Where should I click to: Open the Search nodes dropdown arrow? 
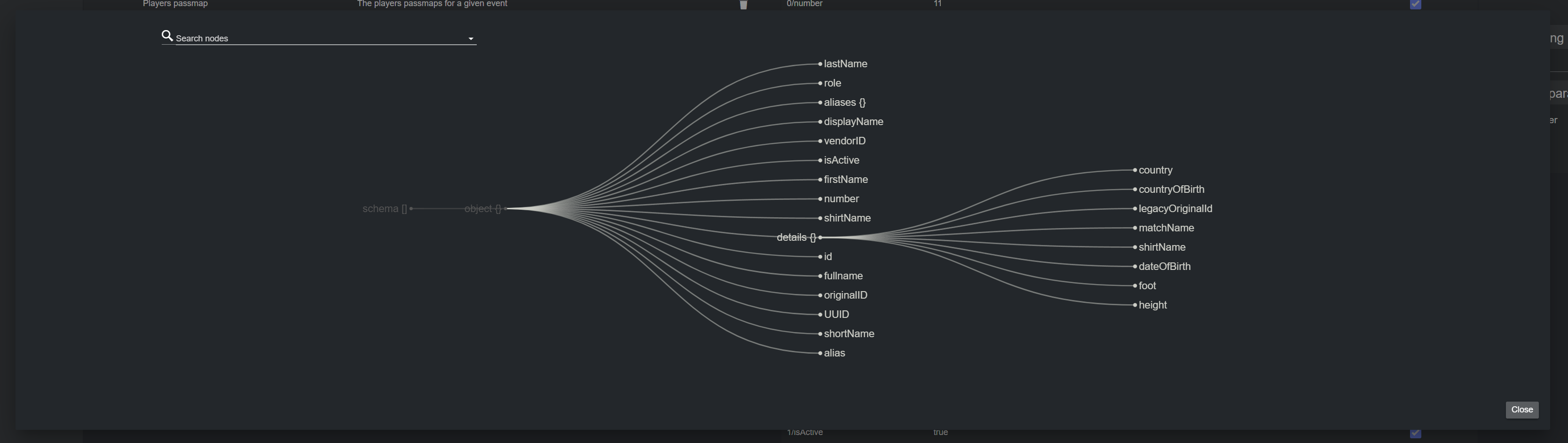point(471,39)
